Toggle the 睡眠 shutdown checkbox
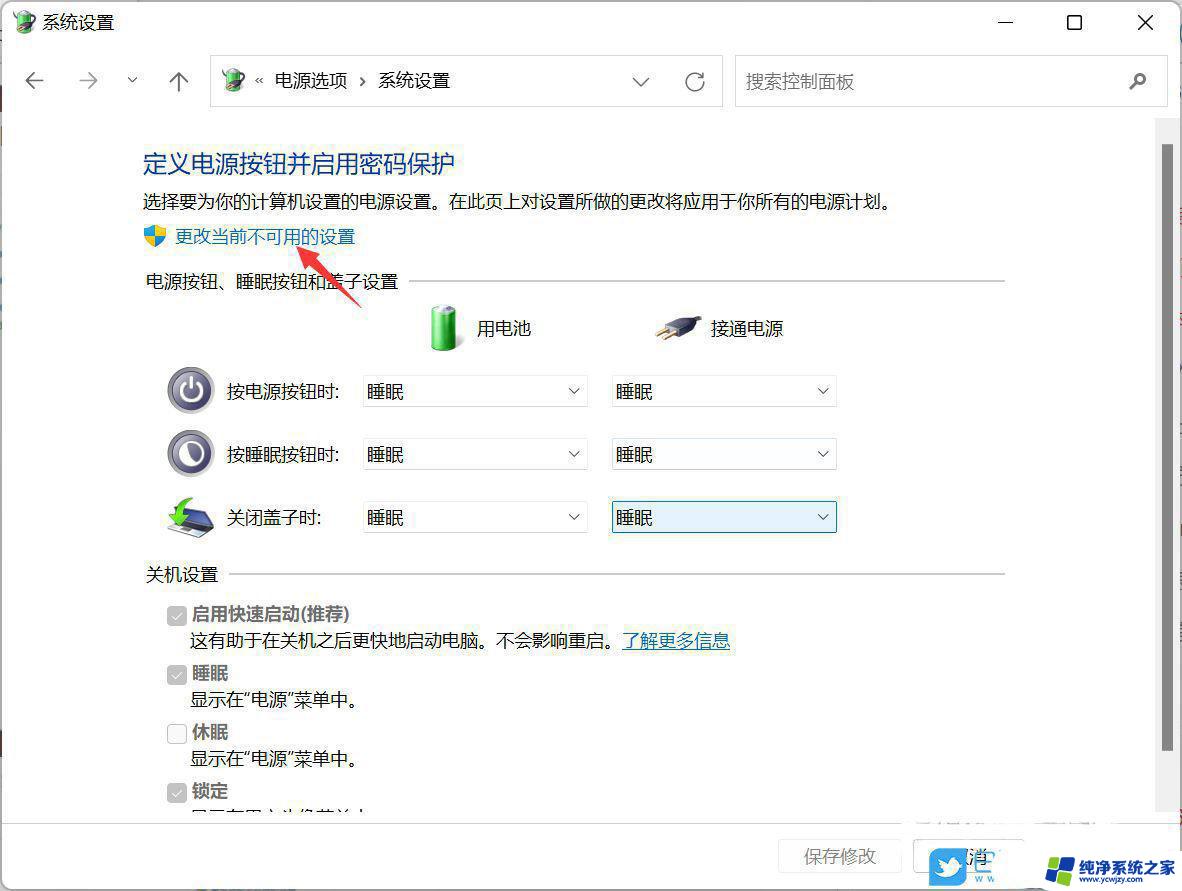Image resolution: width=1182 pixels, height=891 pixels. pos(177,675)
